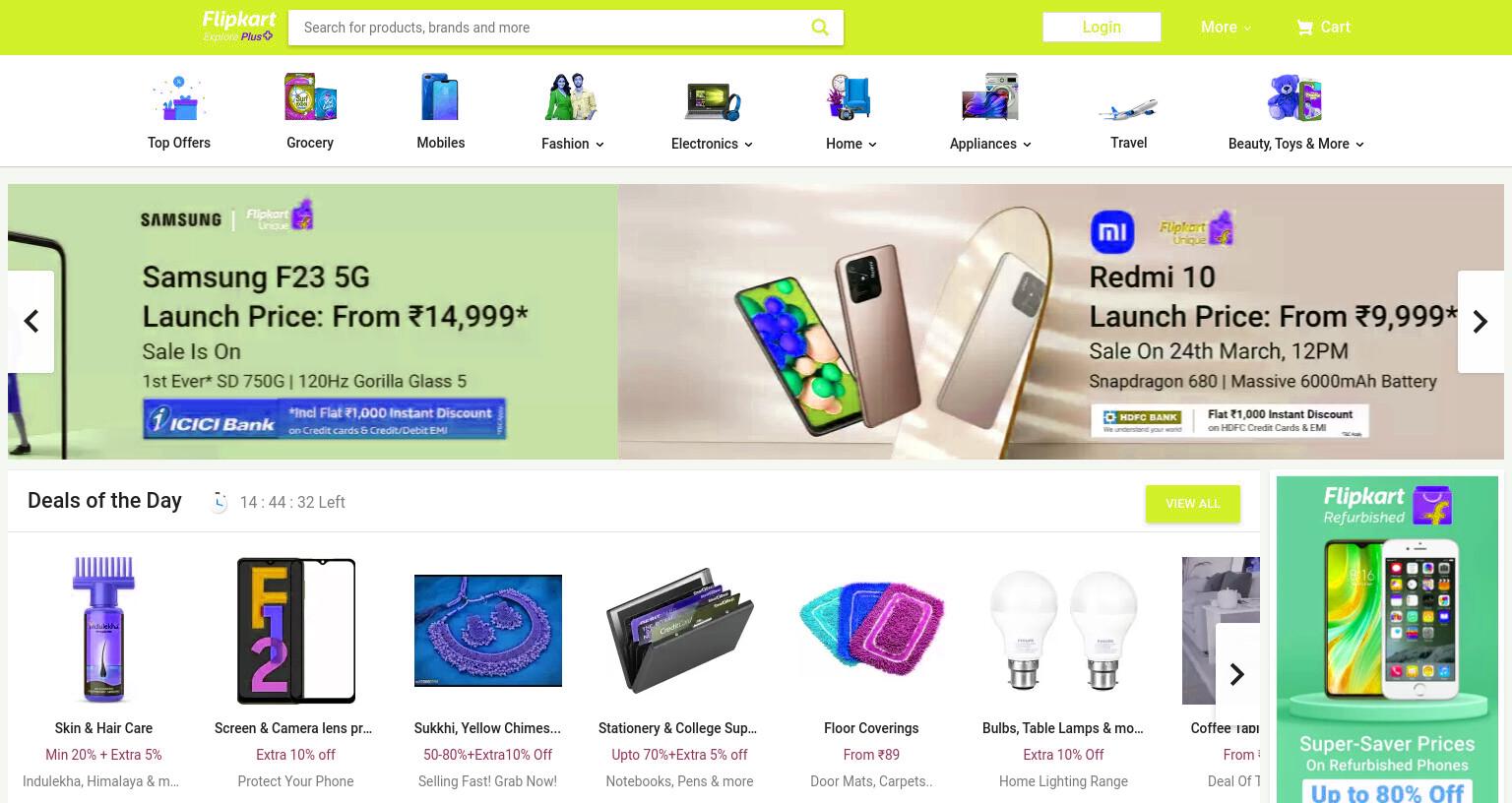Open the More dropdown in header

(x=1226, y=28)
